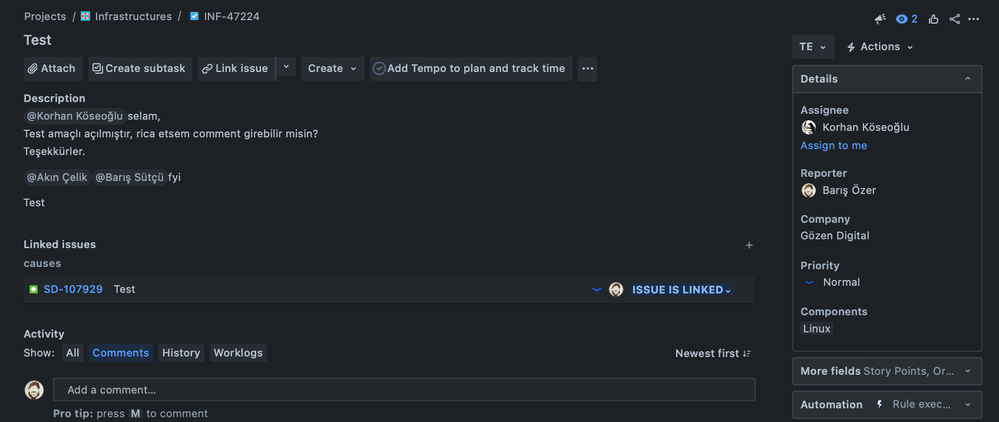
Task: Collapse the Details panel
Action: 968,79
